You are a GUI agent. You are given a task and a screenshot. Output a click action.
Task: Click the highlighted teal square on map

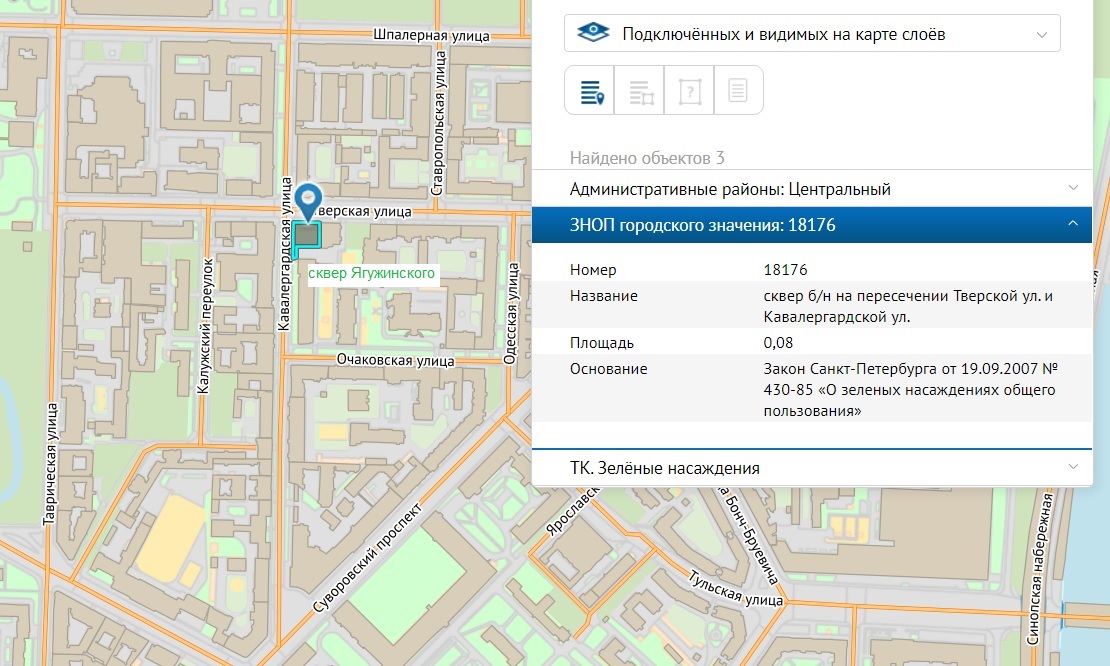307,236
